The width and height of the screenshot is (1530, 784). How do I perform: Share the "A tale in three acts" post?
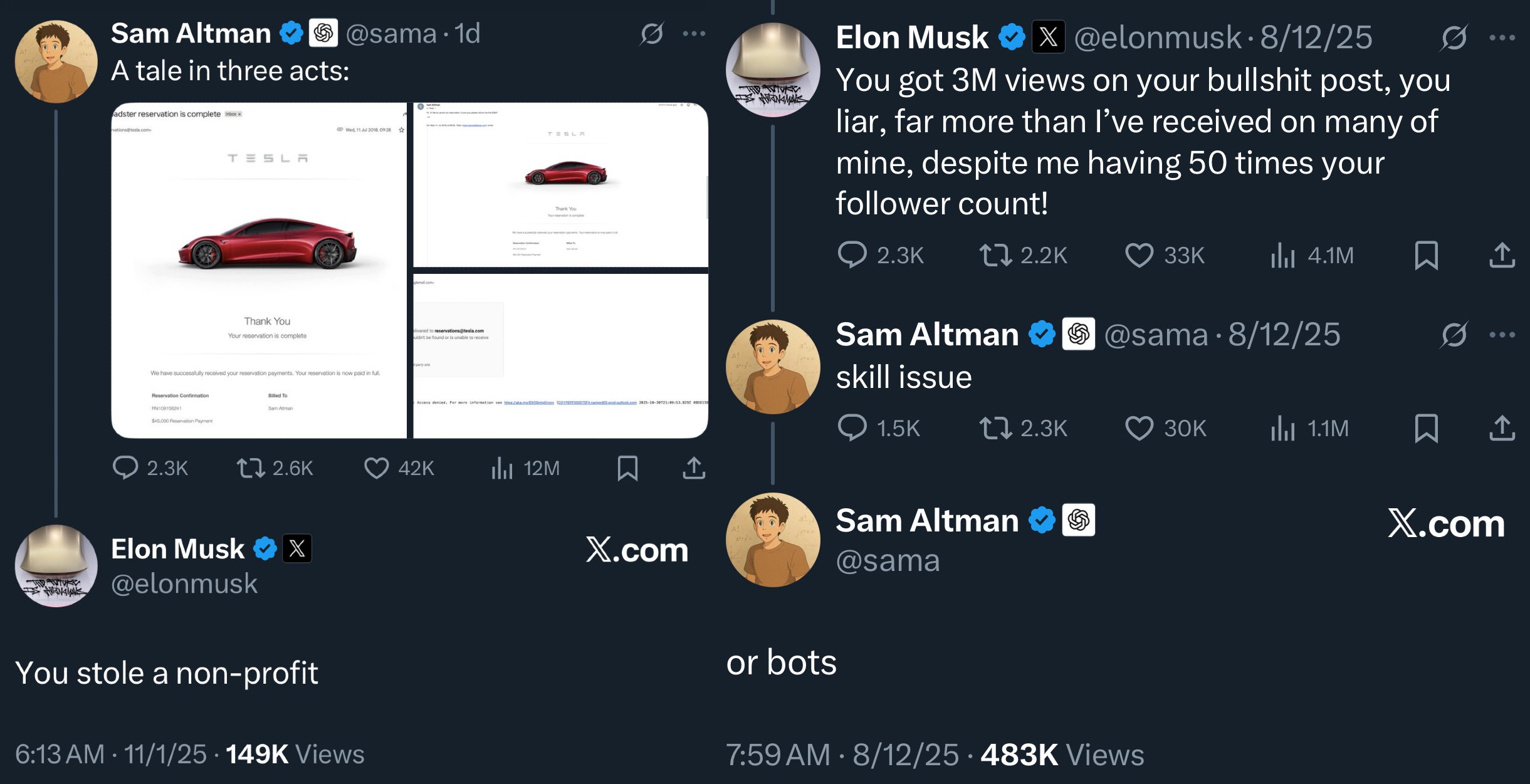pos(694,468)
